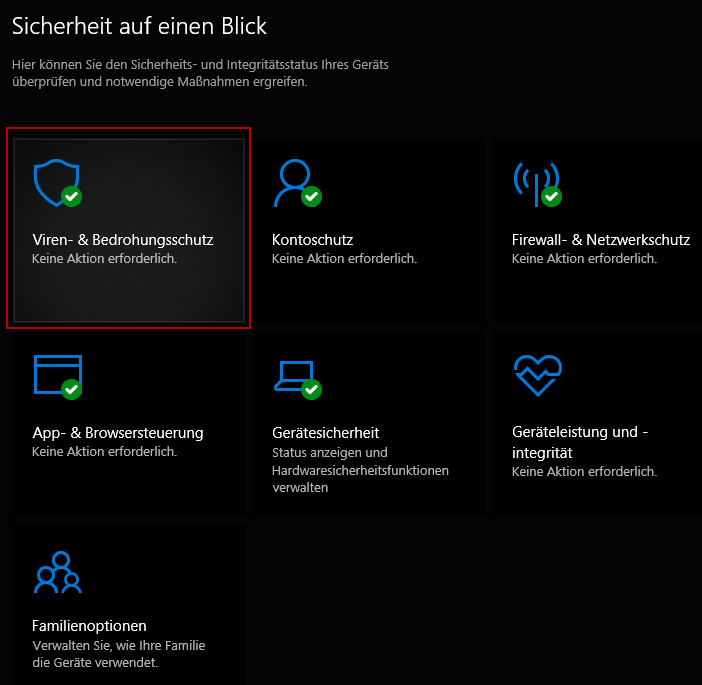Click green checkmark on laptop icon
Image resolution: width=702 pixels, height=685 pixels.
[x=312, y=389]
